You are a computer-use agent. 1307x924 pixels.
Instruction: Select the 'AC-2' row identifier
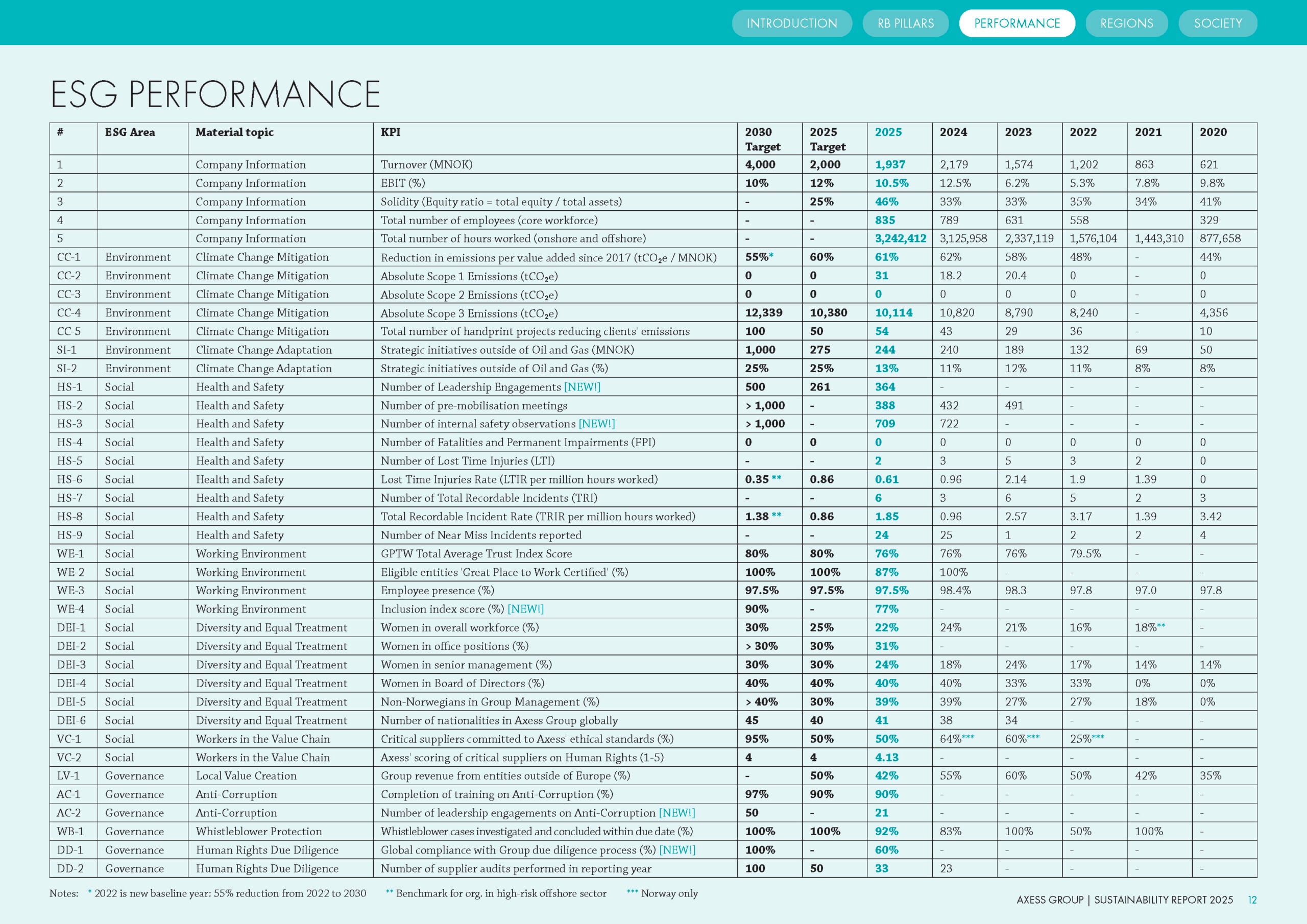click(x=69, y=813)
